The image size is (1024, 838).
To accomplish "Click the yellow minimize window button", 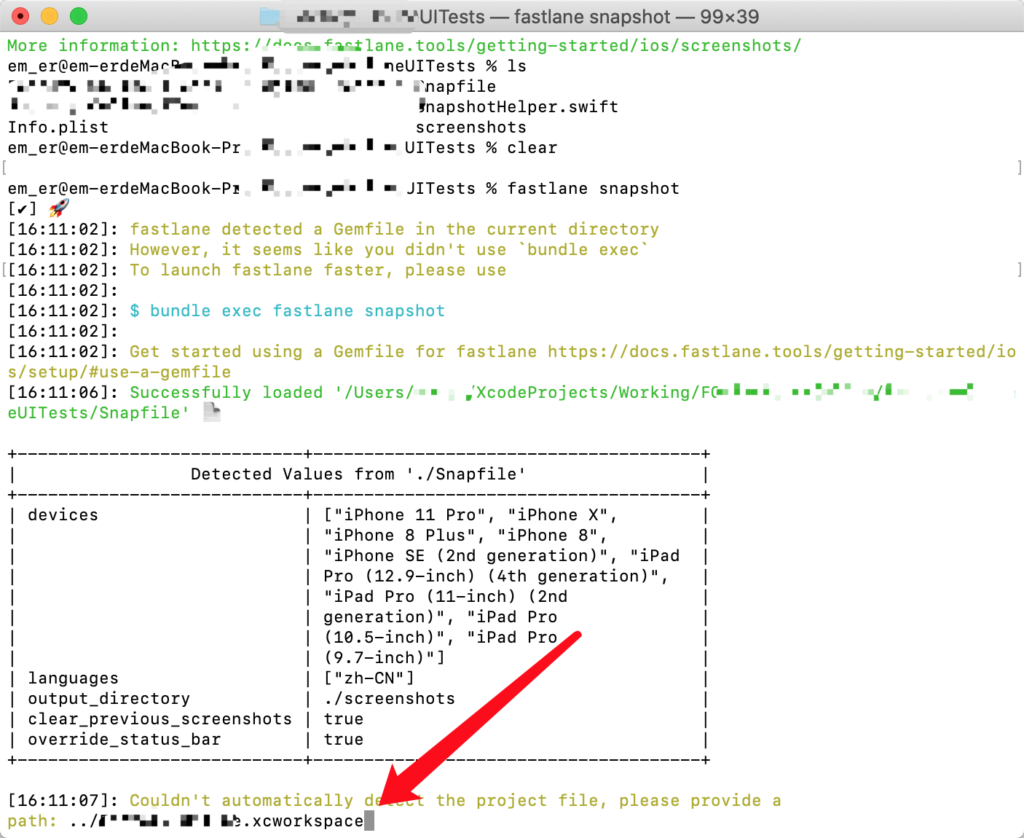I will pos(50,16).
